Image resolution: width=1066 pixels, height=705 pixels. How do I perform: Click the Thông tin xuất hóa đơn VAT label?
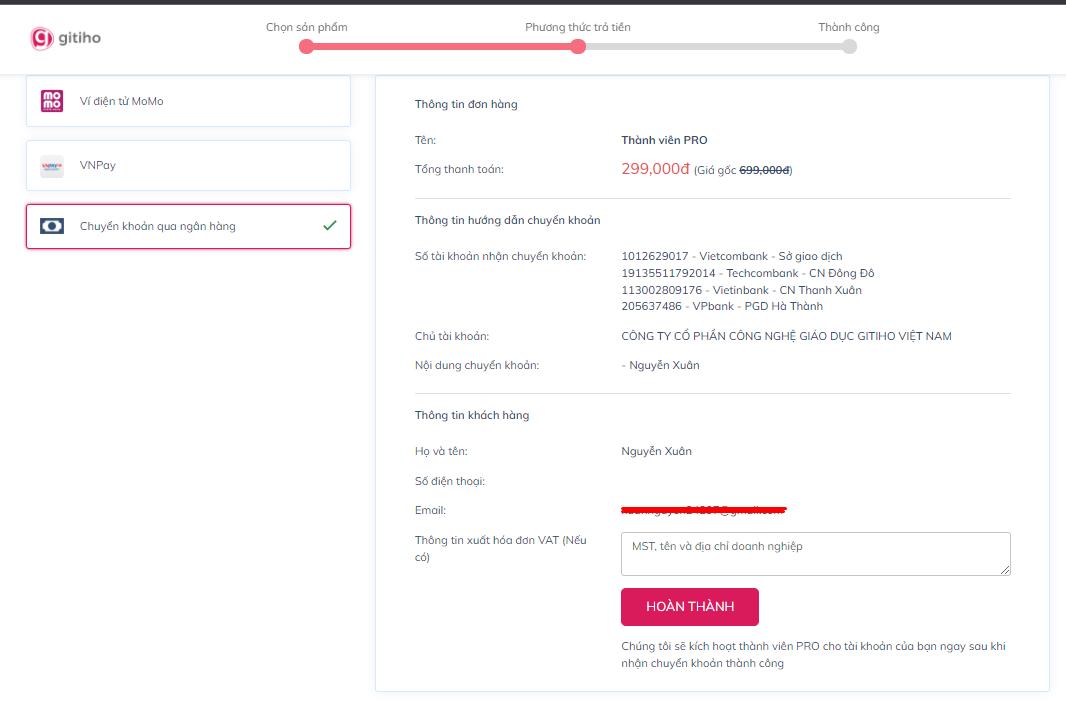pos(501,549)
